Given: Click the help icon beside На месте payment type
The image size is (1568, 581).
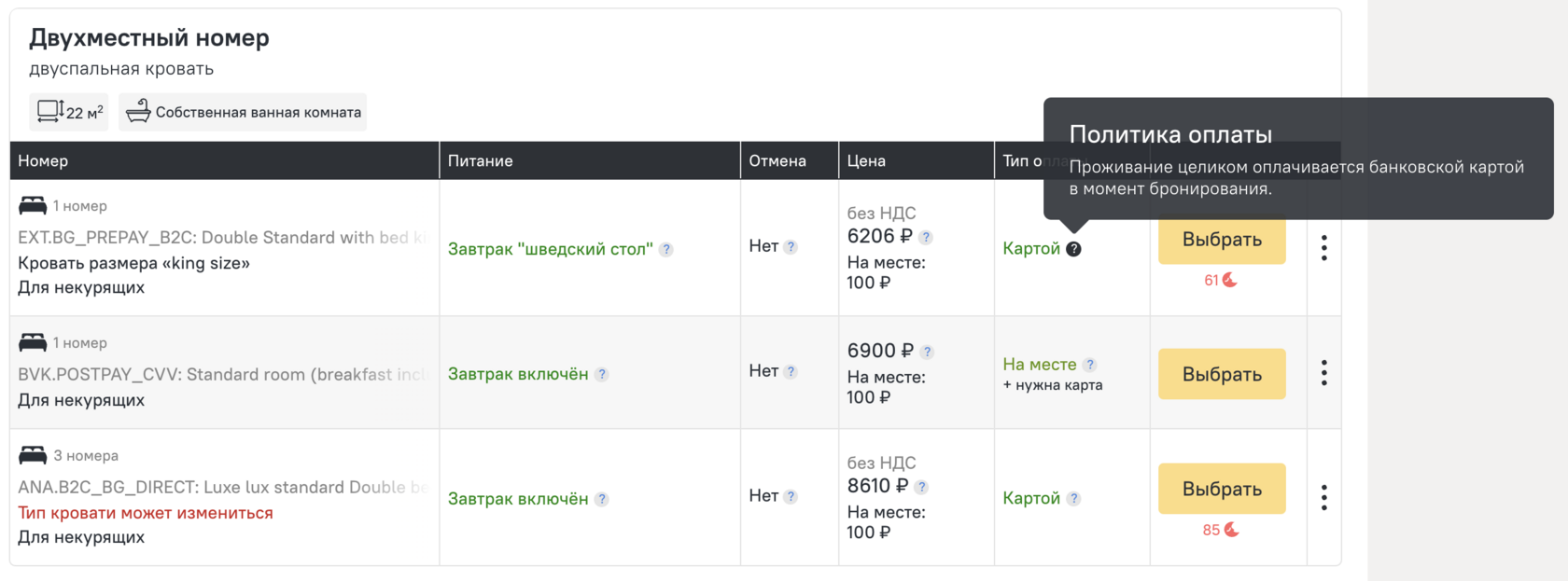Looking at the screenshot, I should pyautogui.click(x=1090, y=365).
